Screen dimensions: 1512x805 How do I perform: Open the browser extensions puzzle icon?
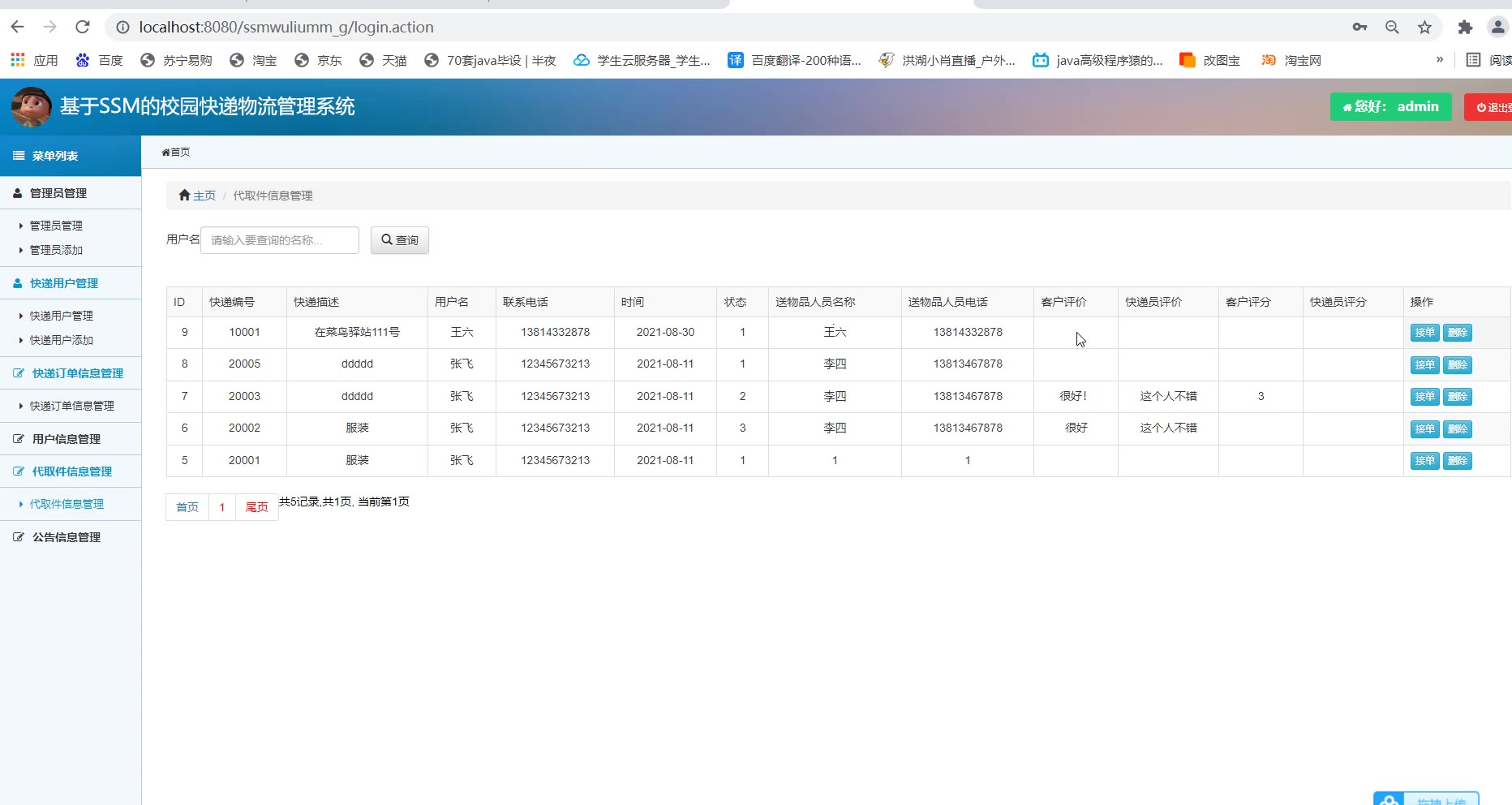pos(1464,27)
